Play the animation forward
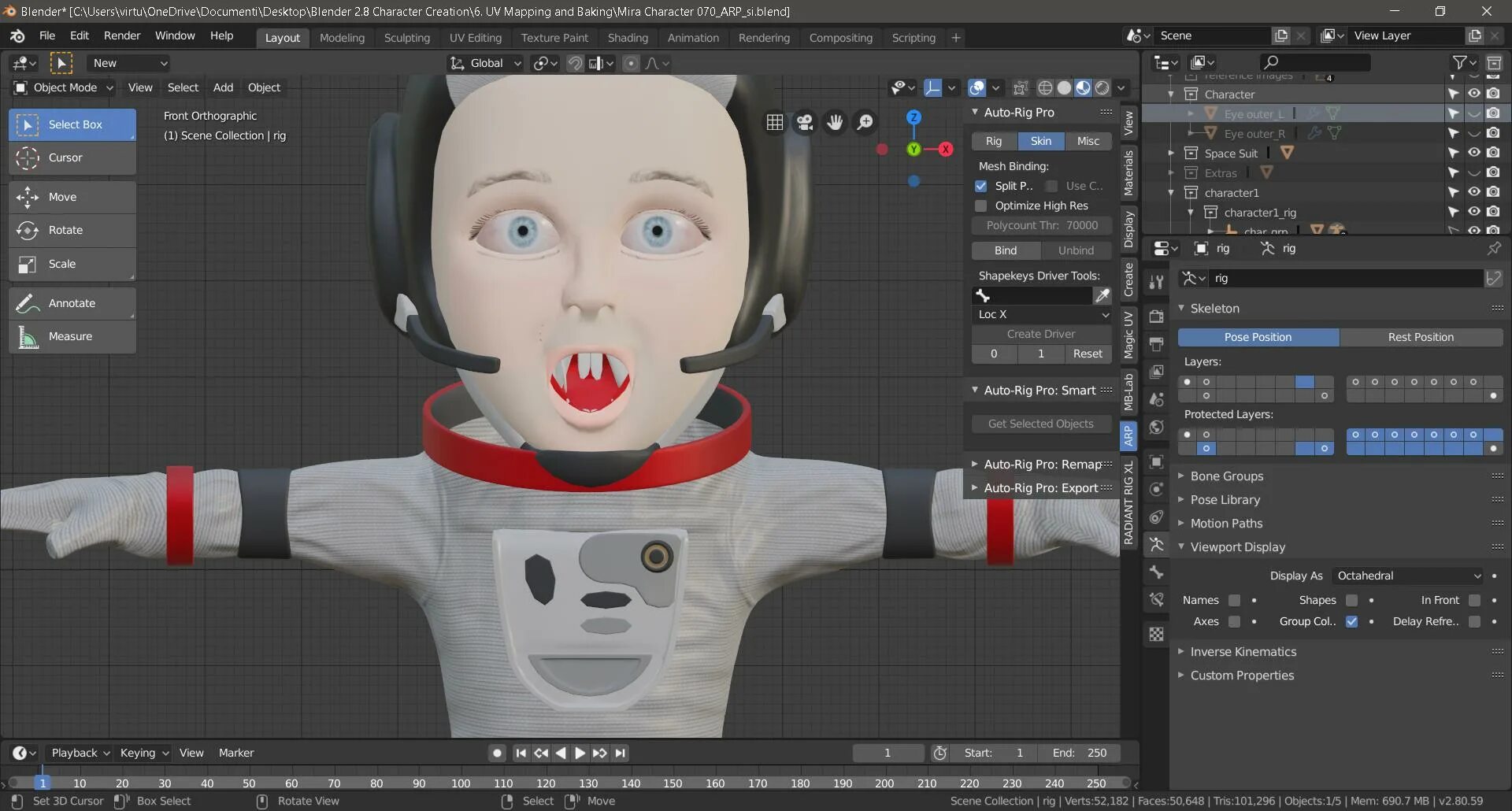This screenshot has height=811, width=1512. tap(580, 754)
